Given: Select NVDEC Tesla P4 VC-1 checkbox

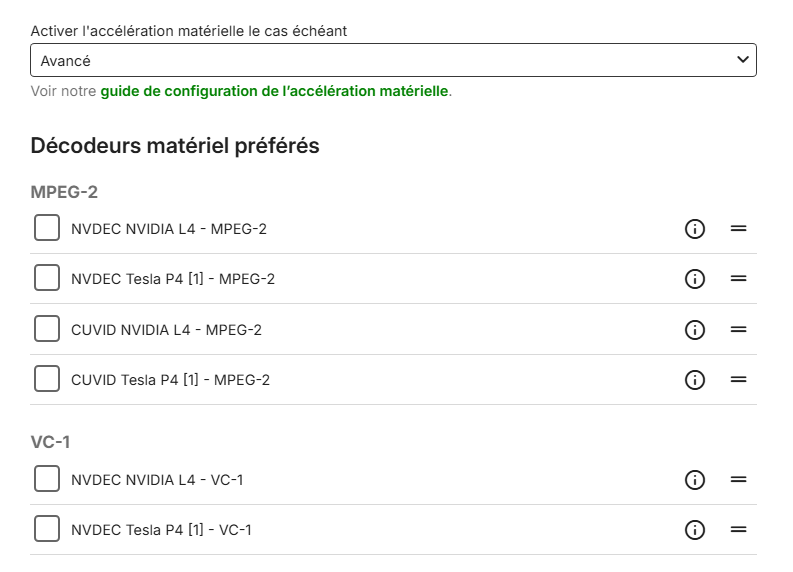Looking at the screenshot, I should (x=47, y=529).
